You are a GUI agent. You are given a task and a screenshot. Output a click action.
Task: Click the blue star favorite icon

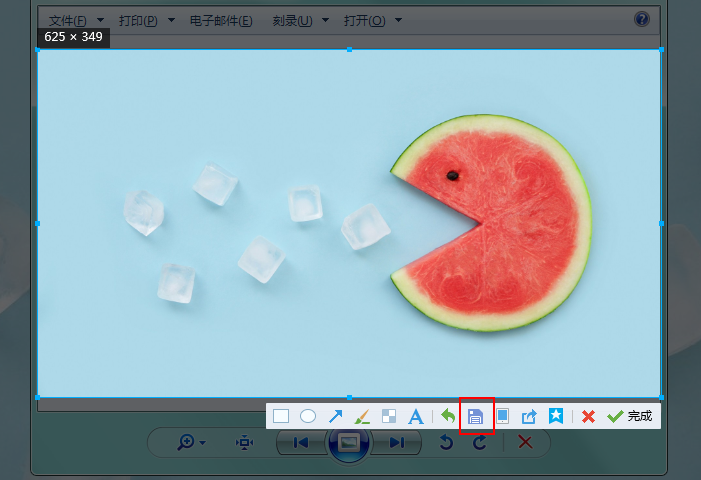point(556,416)
